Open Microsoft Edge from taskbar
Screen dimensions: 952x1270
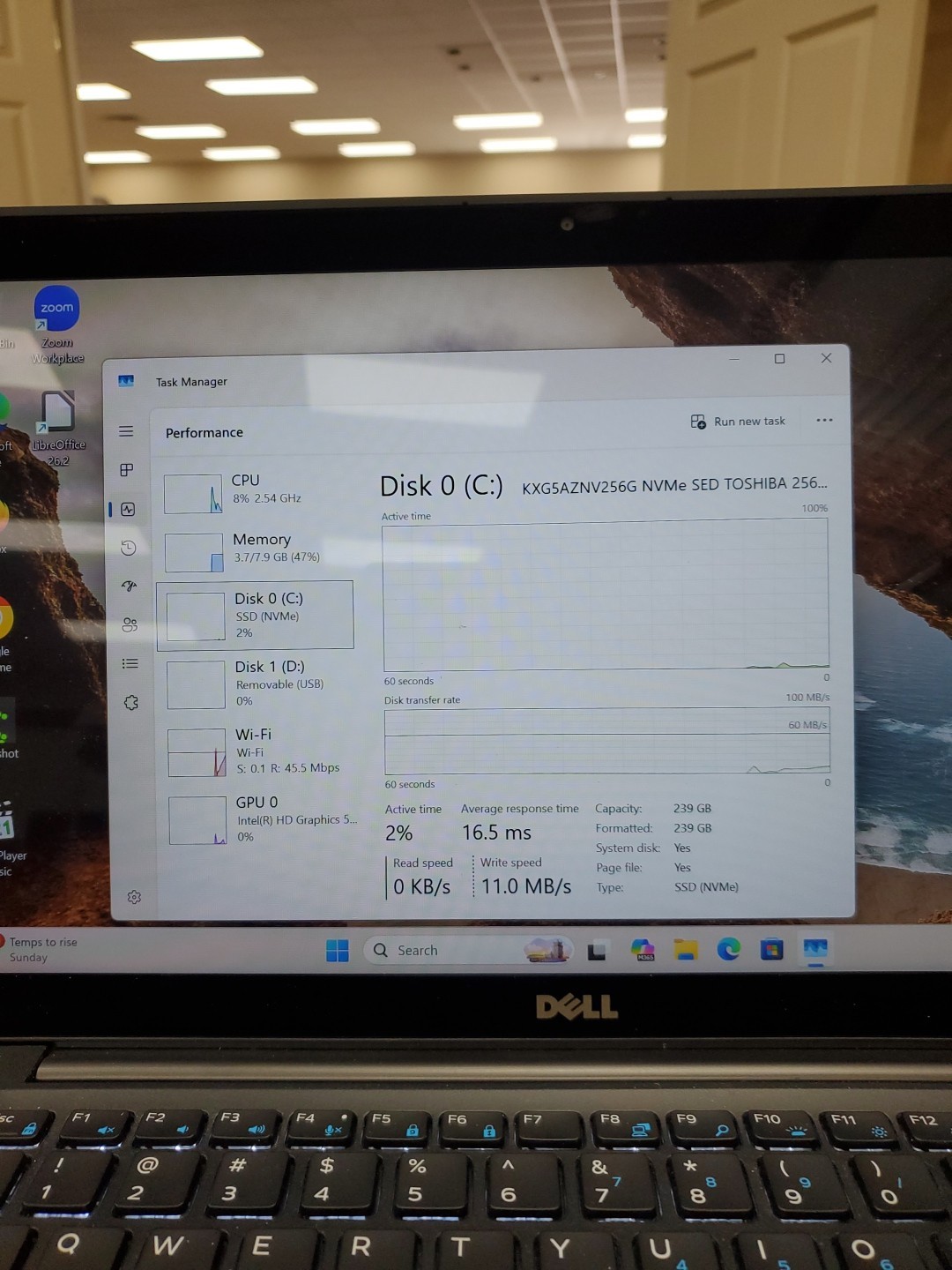pyautogui.click(x=729, y=949)
